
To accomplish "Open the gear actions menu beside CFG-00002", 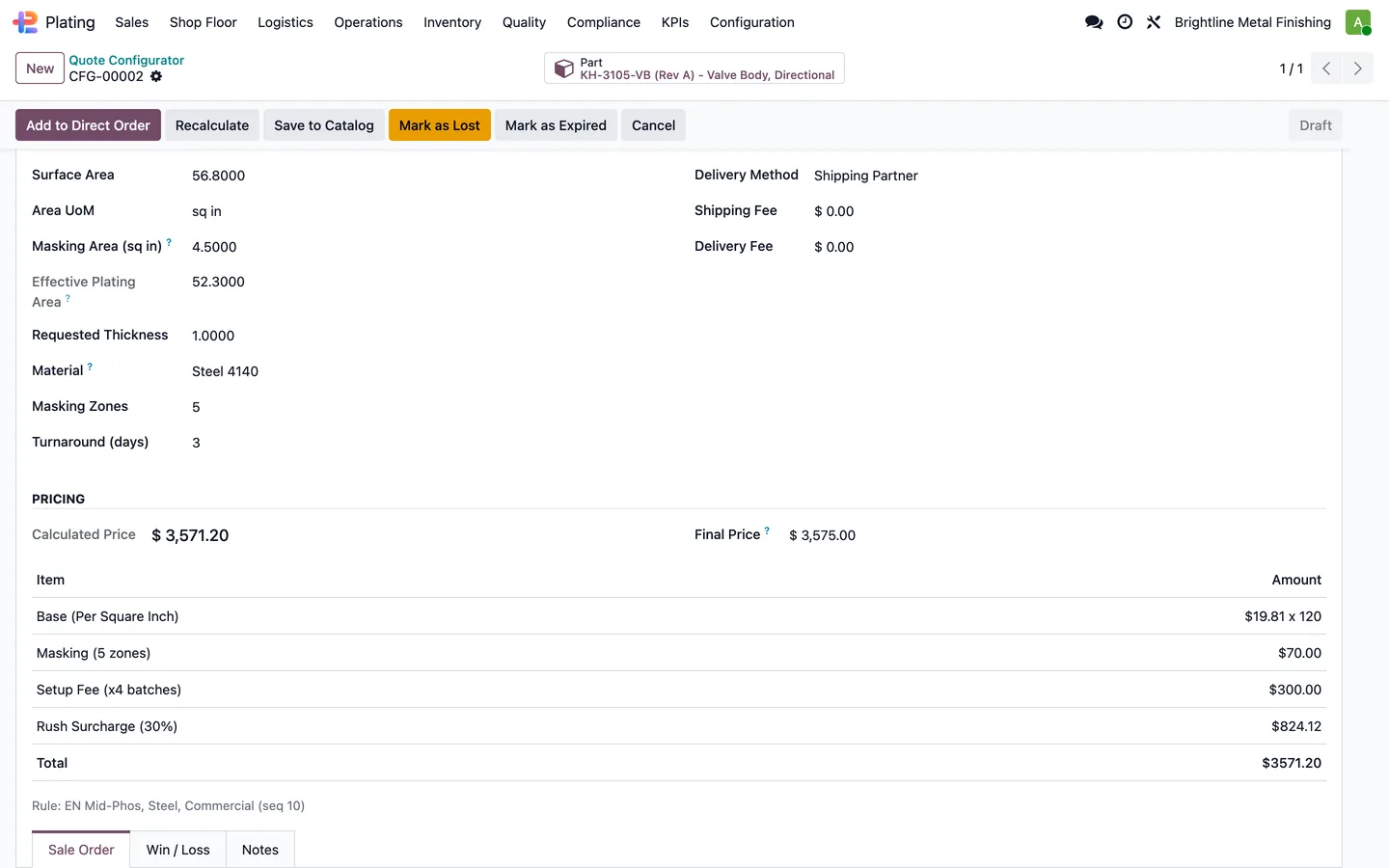I will click(156, 76).
